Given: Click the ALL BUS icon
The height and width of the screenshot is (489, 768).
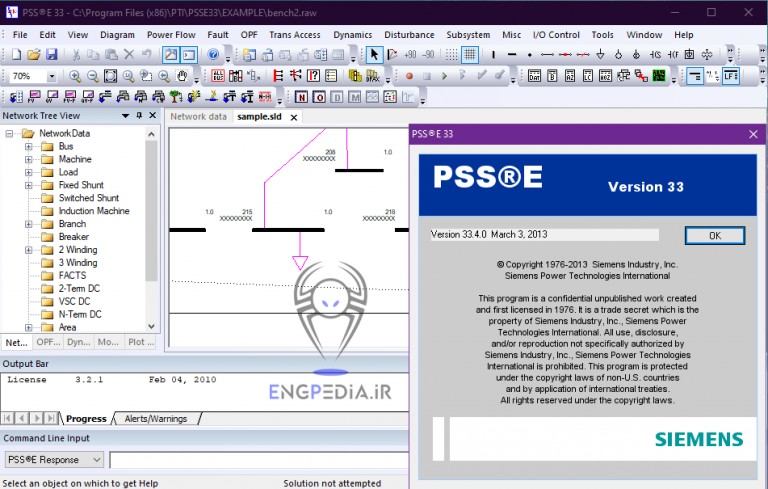Looking at the screenshot, I should point(218,76).
